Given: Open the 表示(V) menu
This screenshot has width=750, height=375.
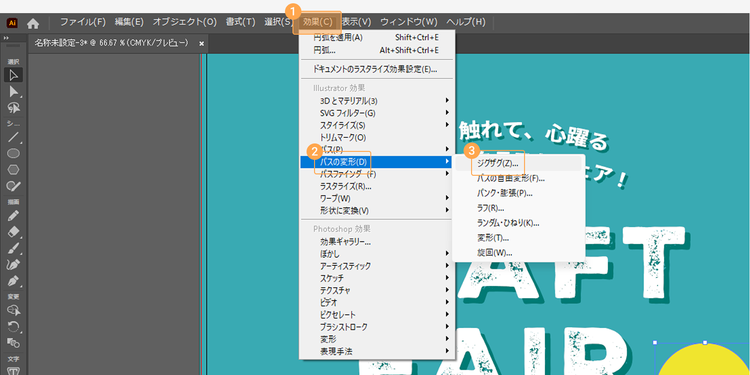Looking at the screenshot, I should (356, 22).
